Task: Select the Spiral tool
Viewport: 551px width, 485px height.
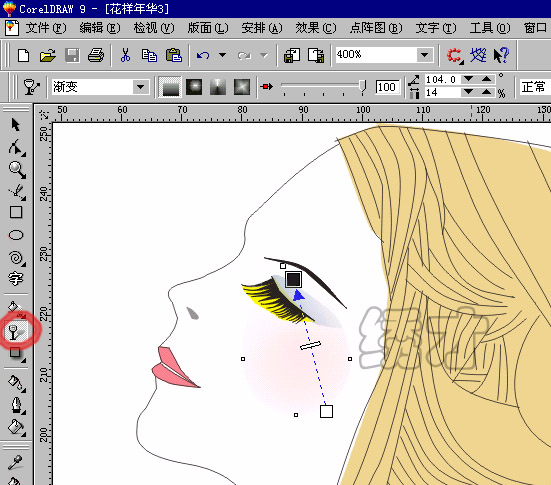Action: (x=16, y=258)
